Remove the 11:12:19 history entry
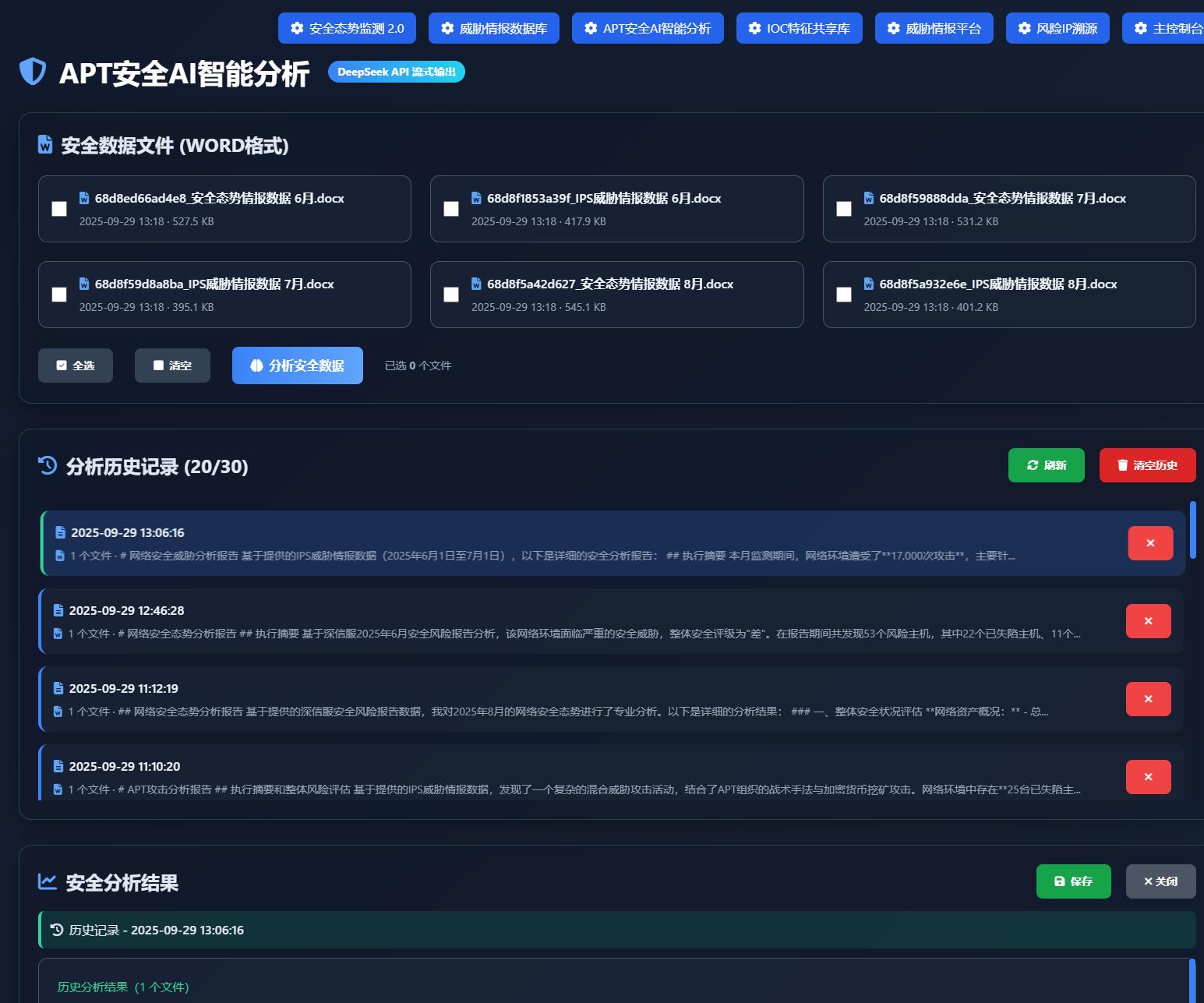Image resolution: width=1204 pixels, height=1003 pixels. [1147, 699]
